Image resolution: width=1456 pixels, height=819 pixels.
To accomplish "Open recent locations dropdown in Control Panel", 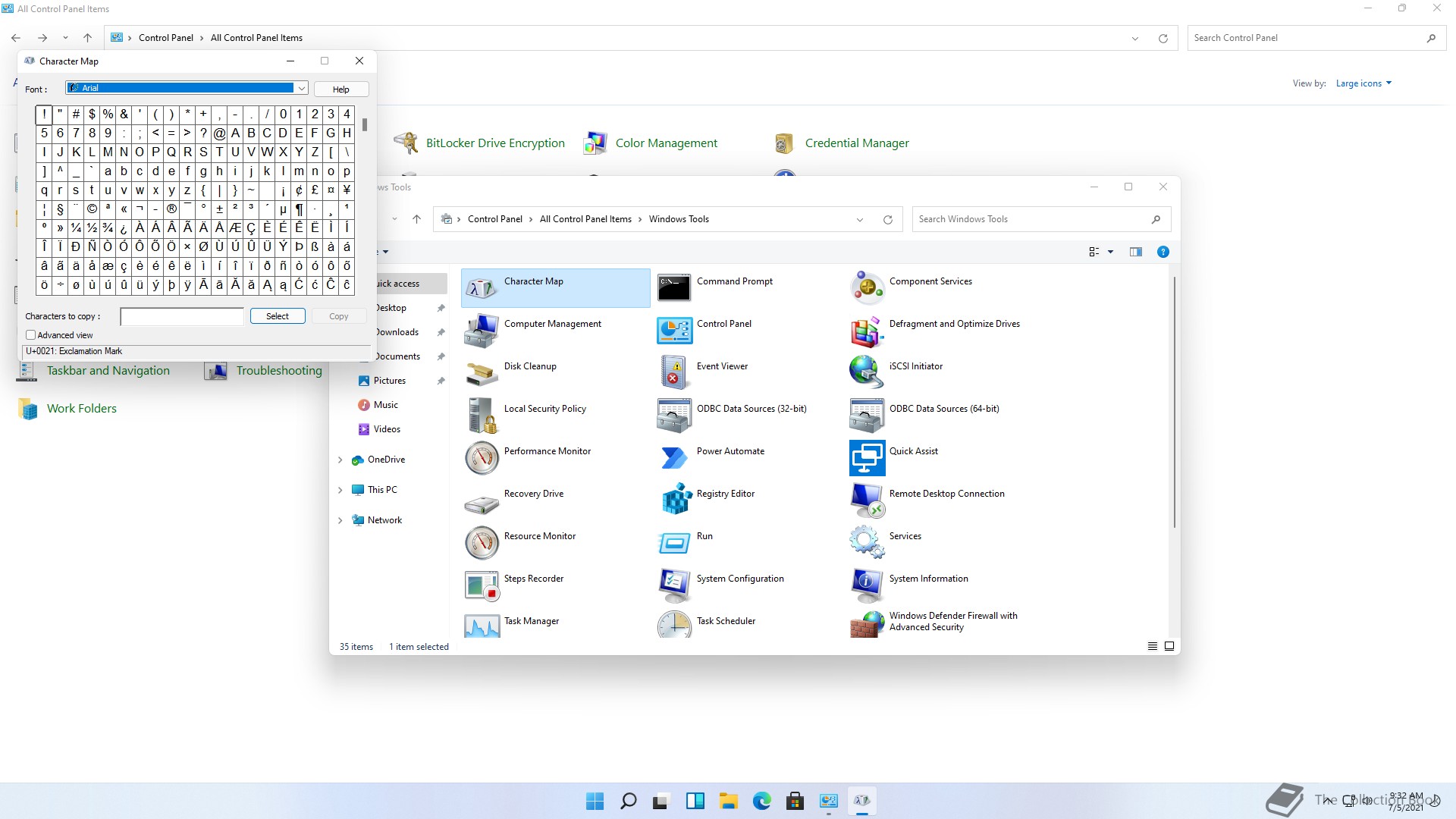I will pyautogui.click(x=65, y=38).
